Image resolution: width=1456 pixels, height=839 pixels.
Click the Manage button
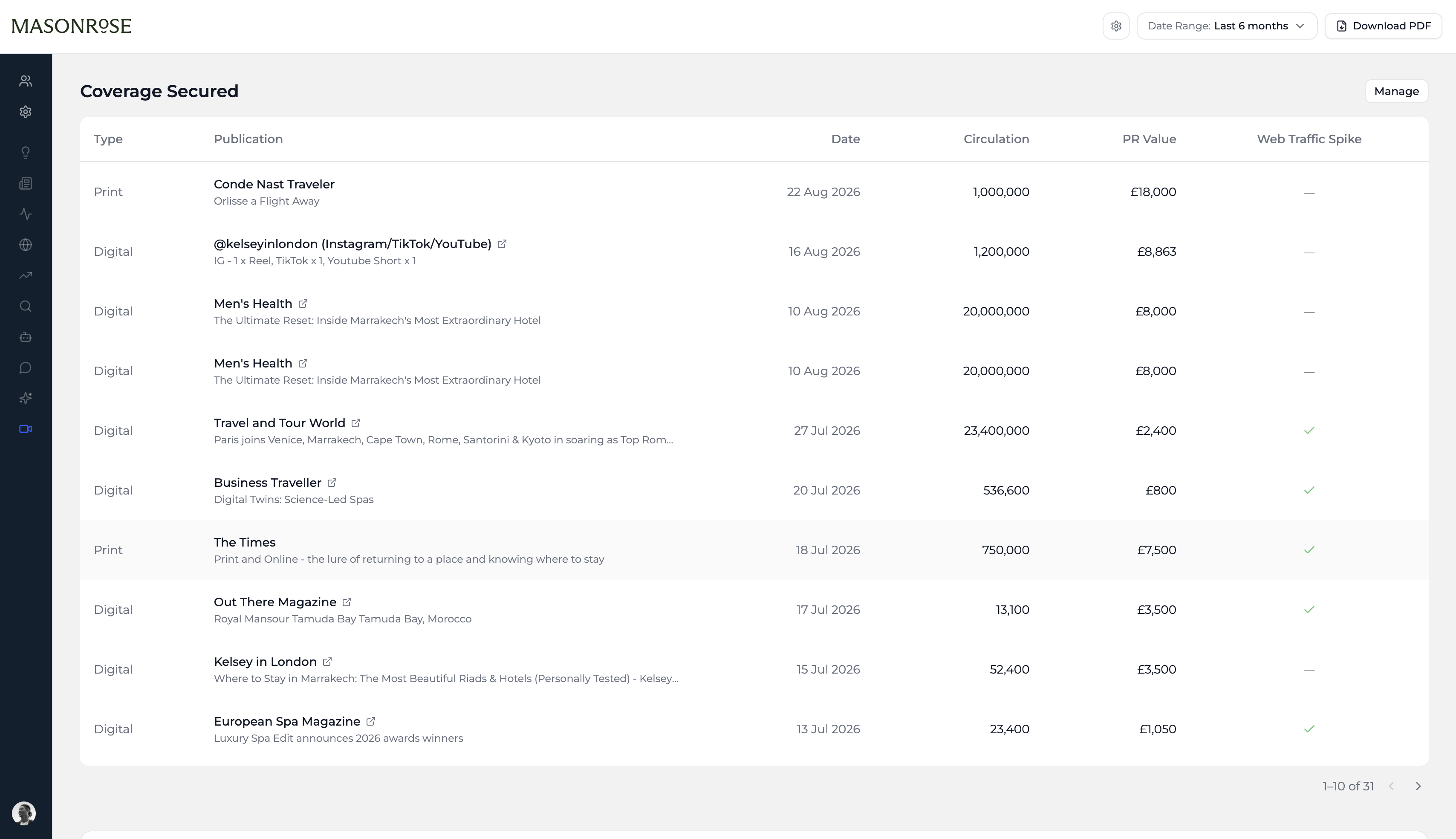pyautogui.click(x=1396, y=91)
